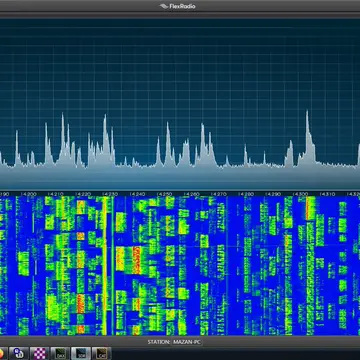Select the 14.220 frequency label
The width and height of the screenshot is (360, 360).
[x=83, y=194]
